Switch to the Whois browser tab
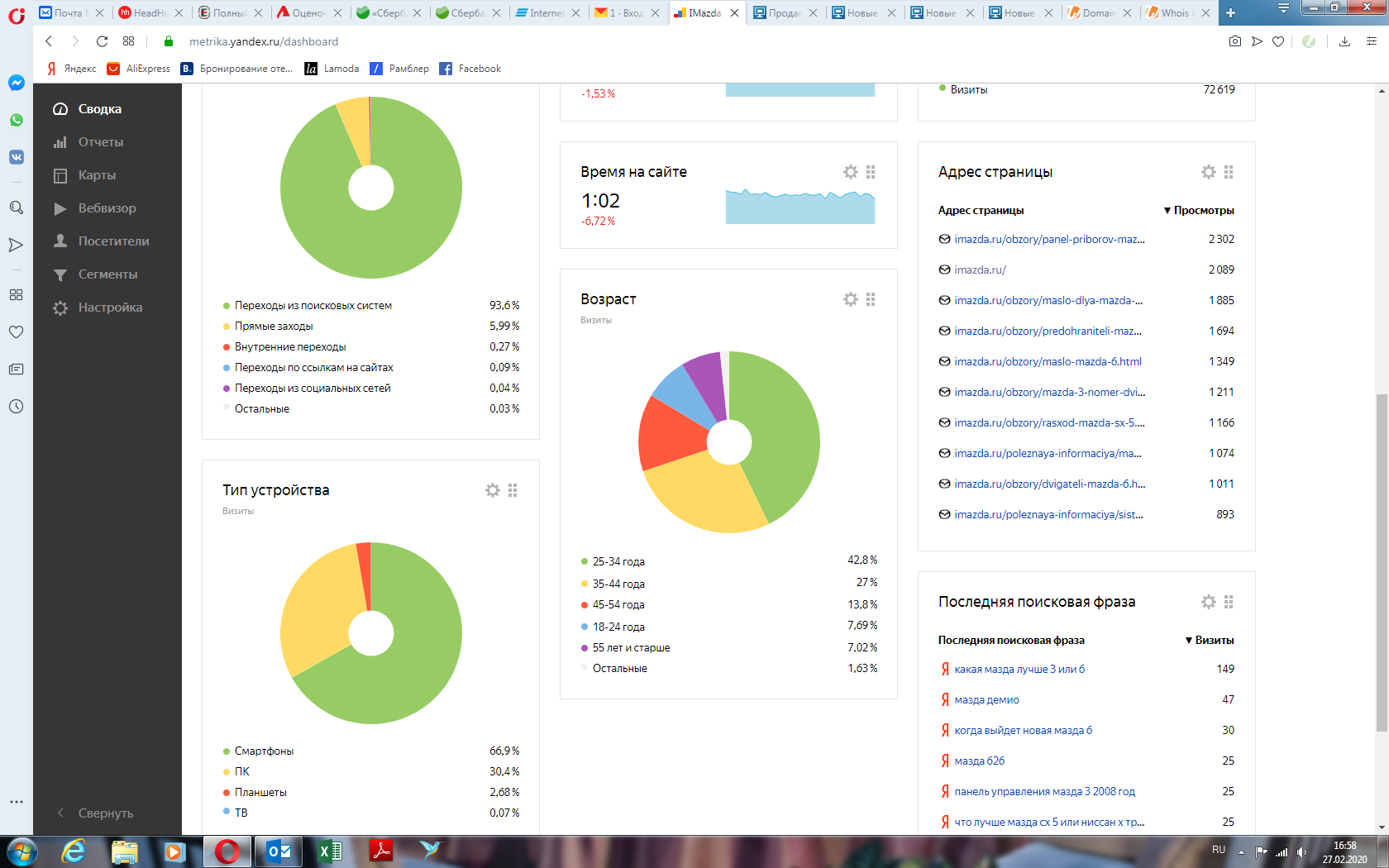 pyautogui.click(x=1178, y=13)
